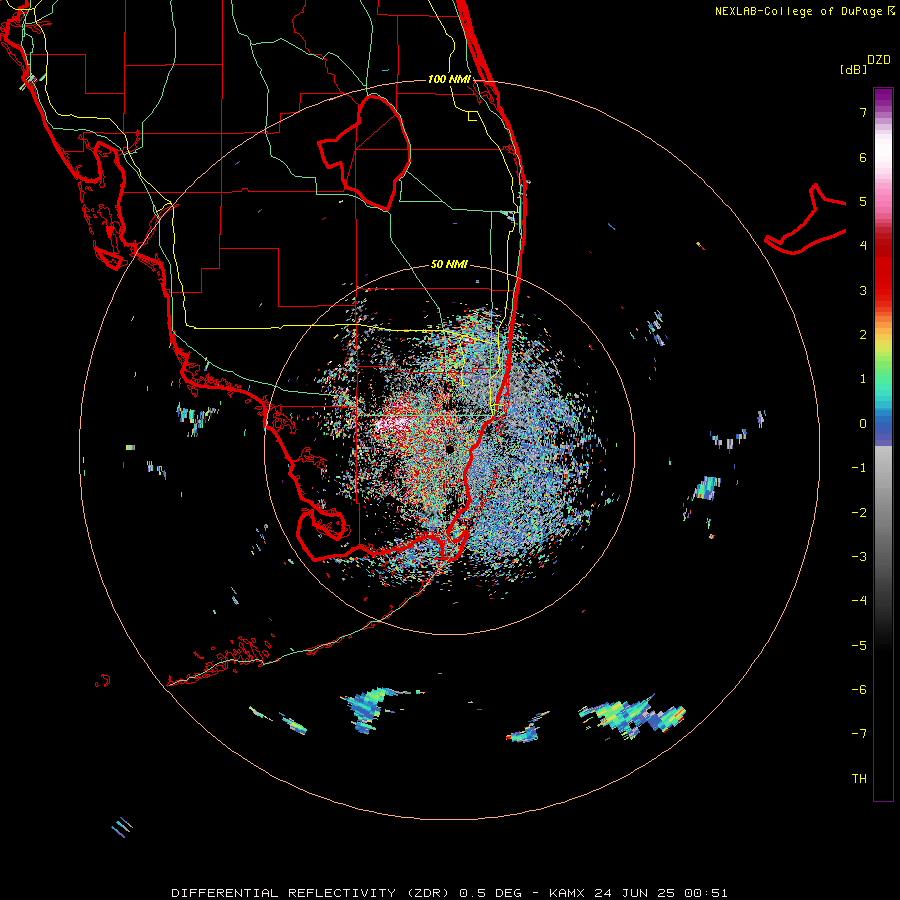Click the -3 value on color scale
This screenshot has height=900, width=900.
click(x=859, y=557)
